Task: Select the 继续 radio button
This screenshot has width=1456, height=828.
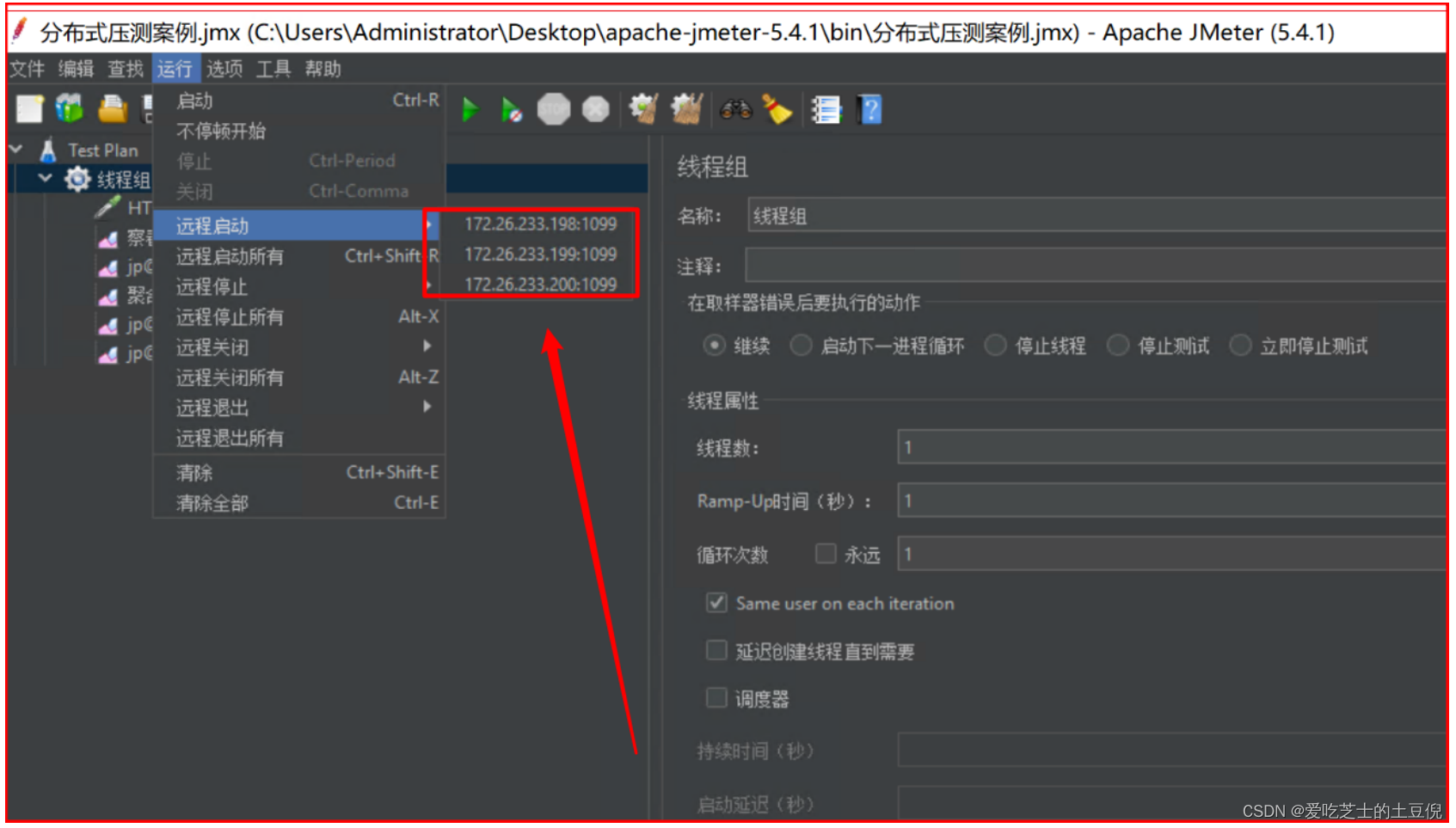Action: click(714, 346)
